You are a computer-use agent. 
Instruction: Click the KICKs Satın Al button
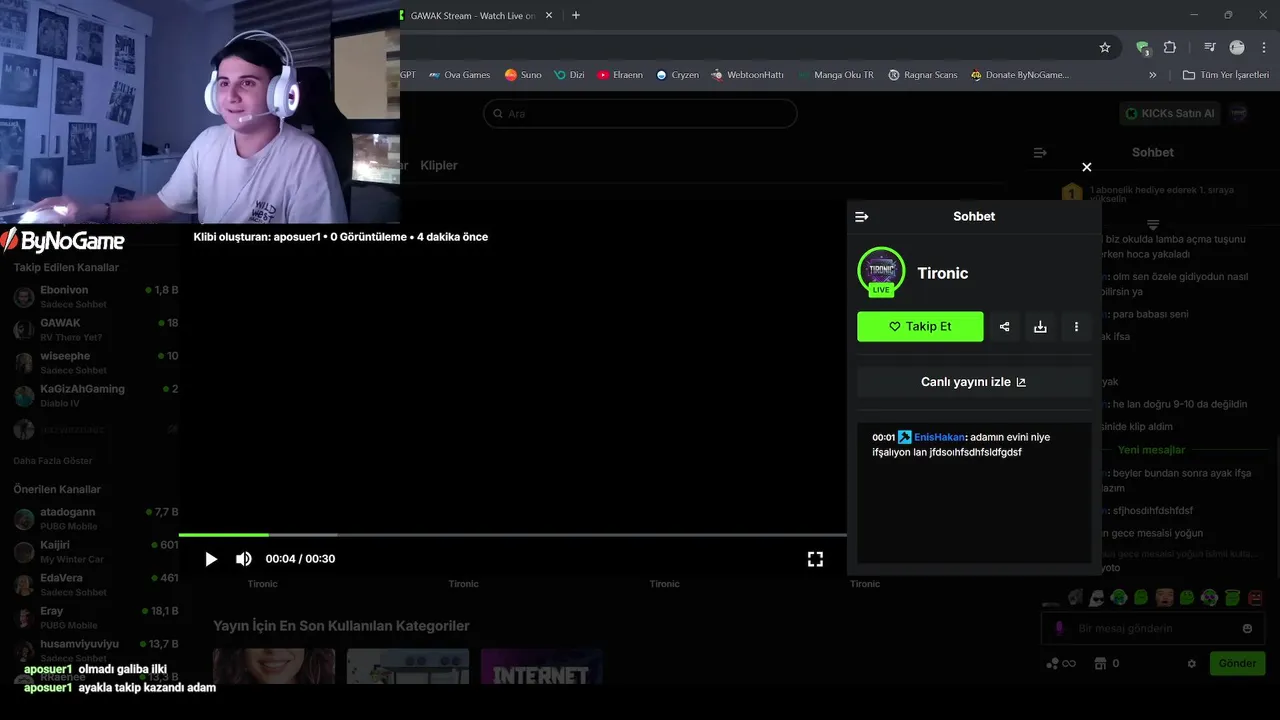(x=1170, y=113)
